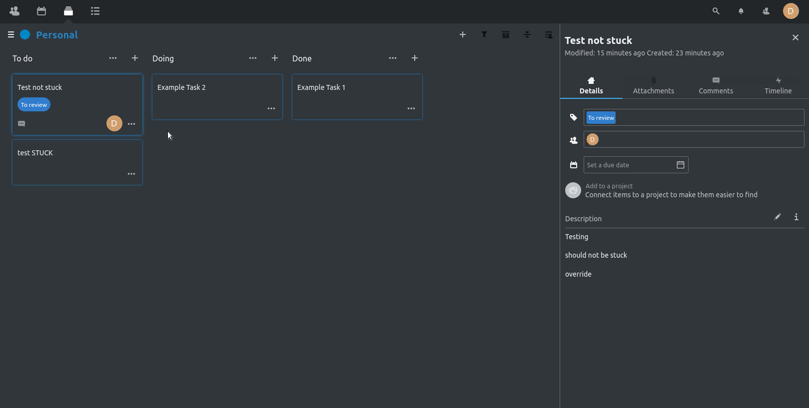Open board details sidebar icon

[548, 35]
